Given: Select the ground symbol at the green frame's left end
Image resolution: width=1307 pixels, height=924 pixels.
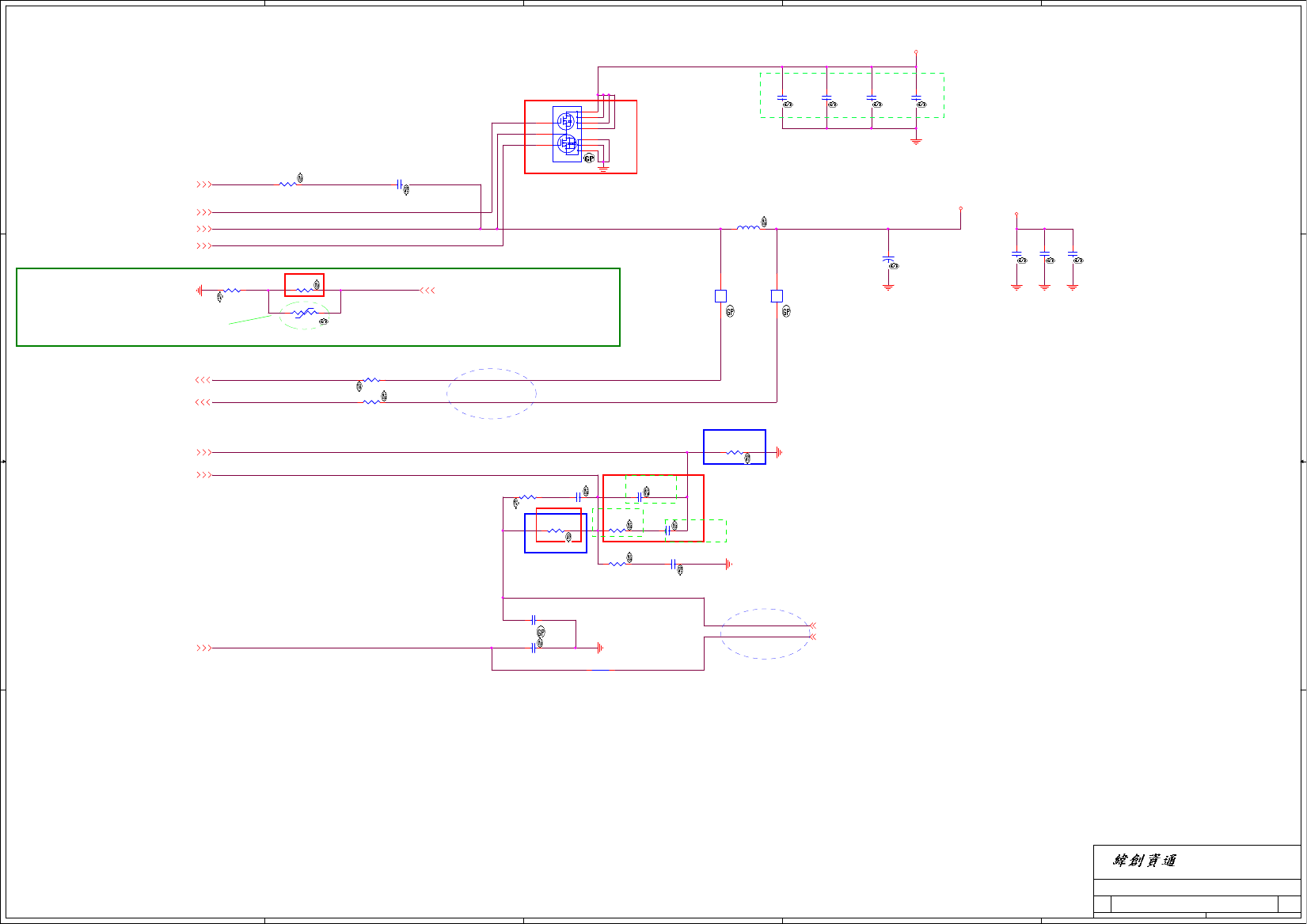Looking at the screenshot, I should 199,291.
